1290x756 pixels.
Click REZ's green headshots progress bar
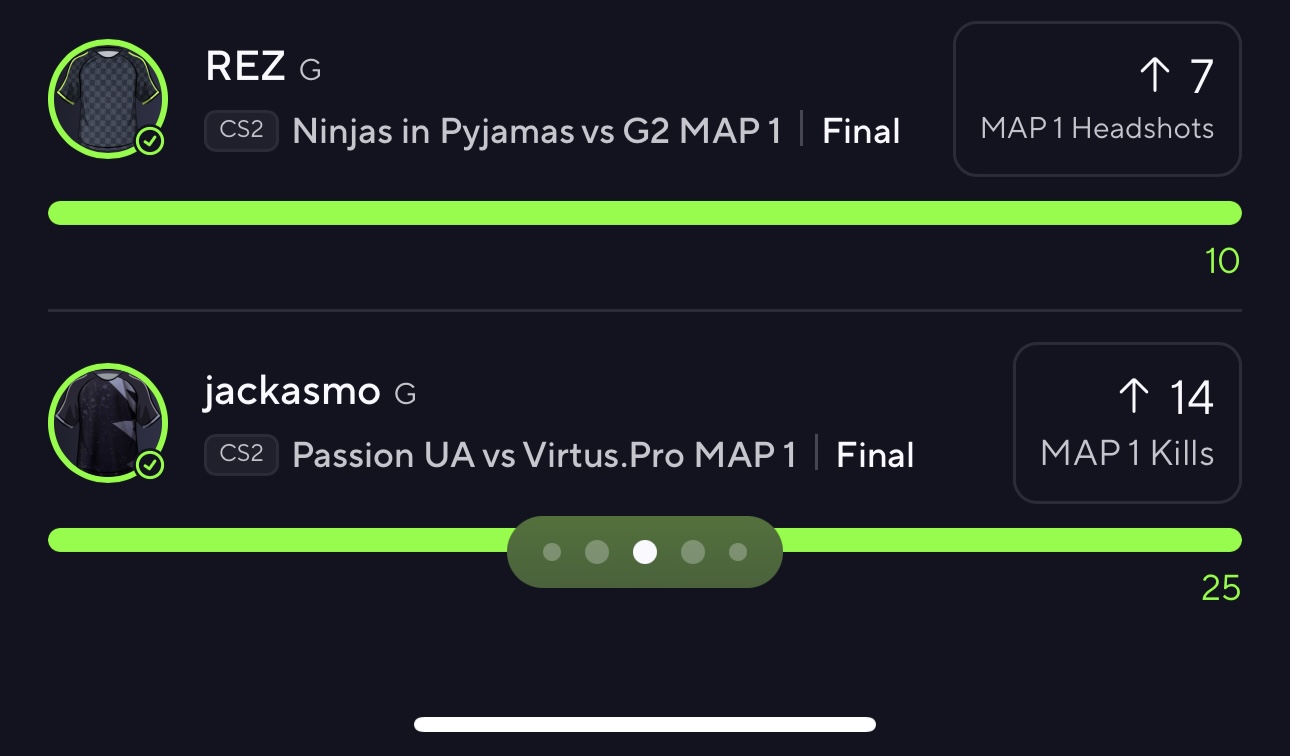pyautogui.click(x=645, y=213)
